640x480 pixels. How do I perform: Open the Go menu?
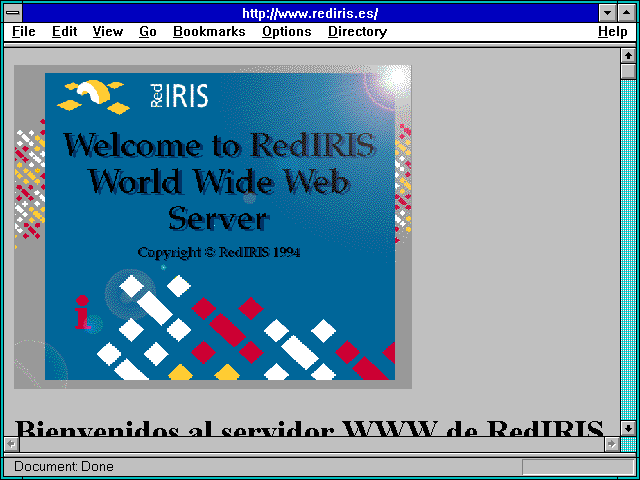tap(148, 32)
